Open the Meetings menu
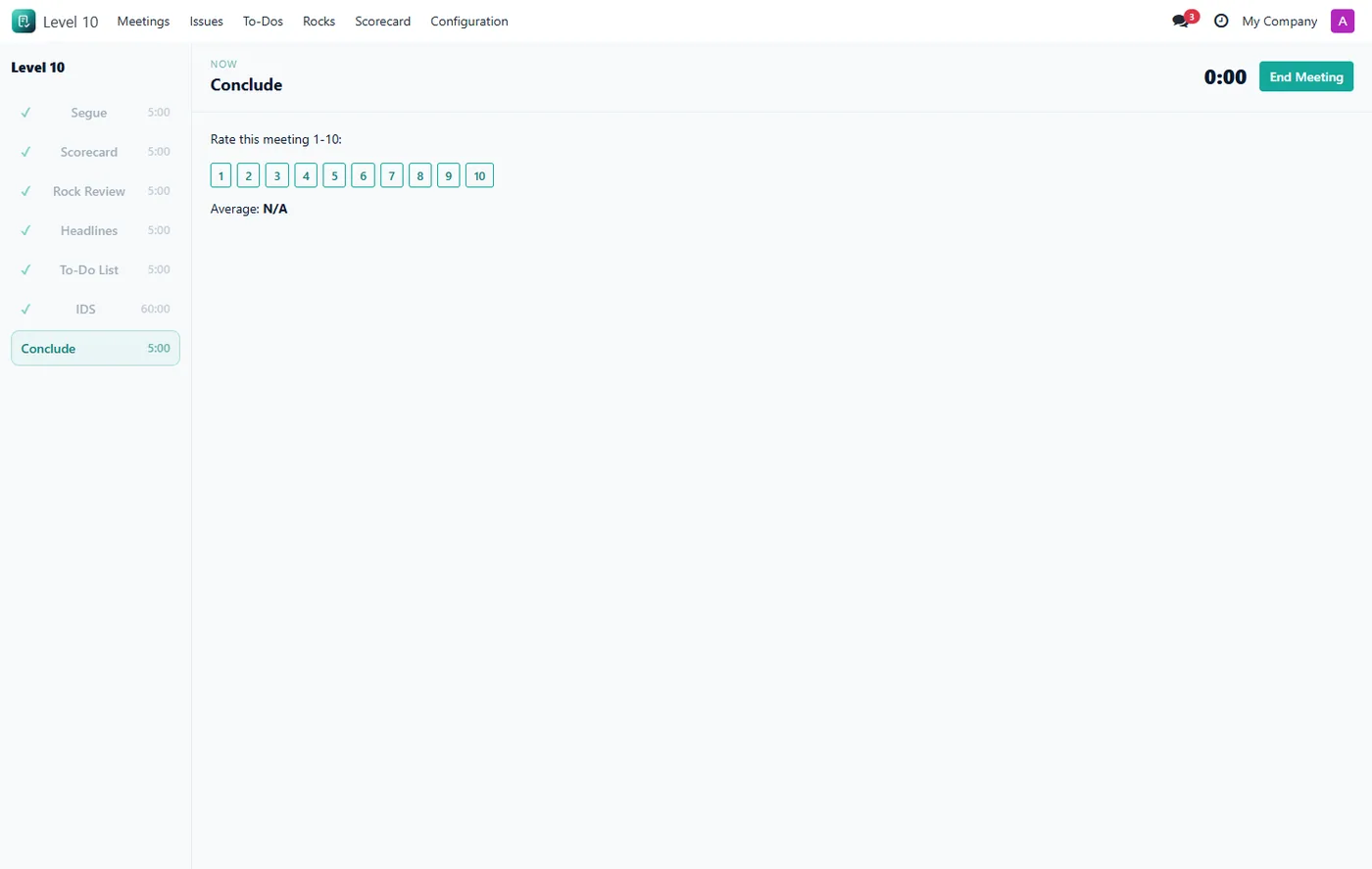The image size is (1372, 869). click(143, 21)
